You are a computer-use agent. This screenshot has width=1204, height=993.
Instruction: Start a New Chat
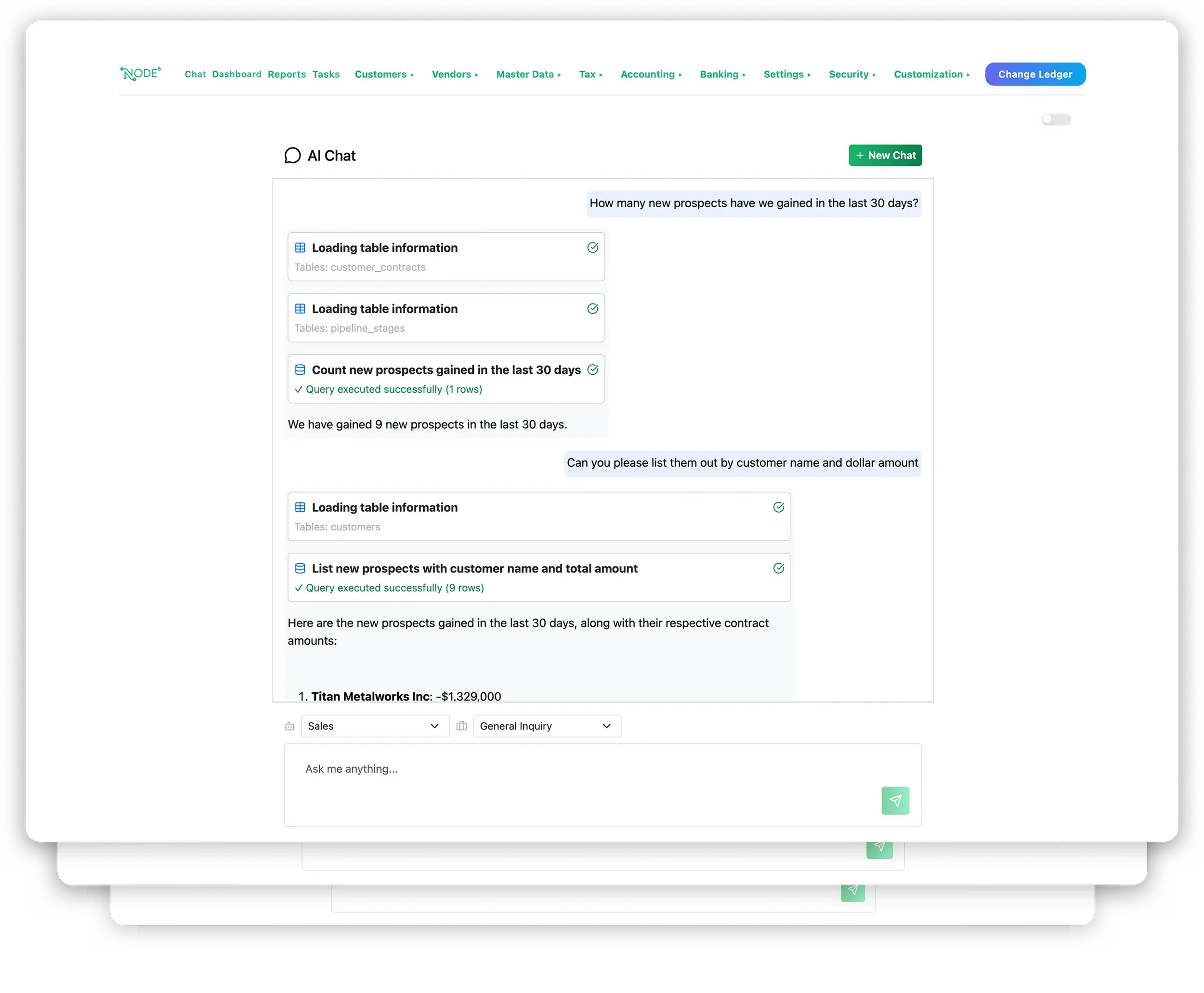coord(884,156)
